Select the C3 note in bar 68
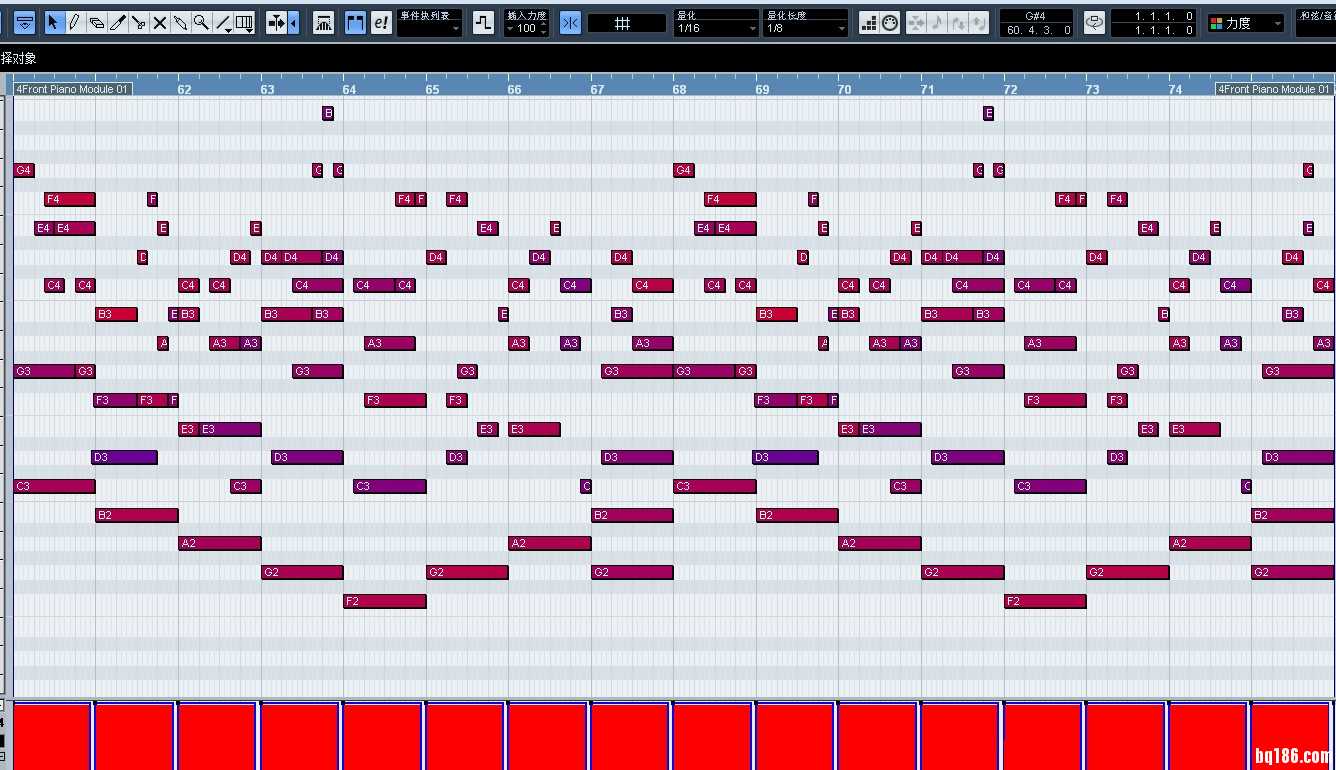The image size is (1336, 770). pyautogui.click(x=715, y=486)
